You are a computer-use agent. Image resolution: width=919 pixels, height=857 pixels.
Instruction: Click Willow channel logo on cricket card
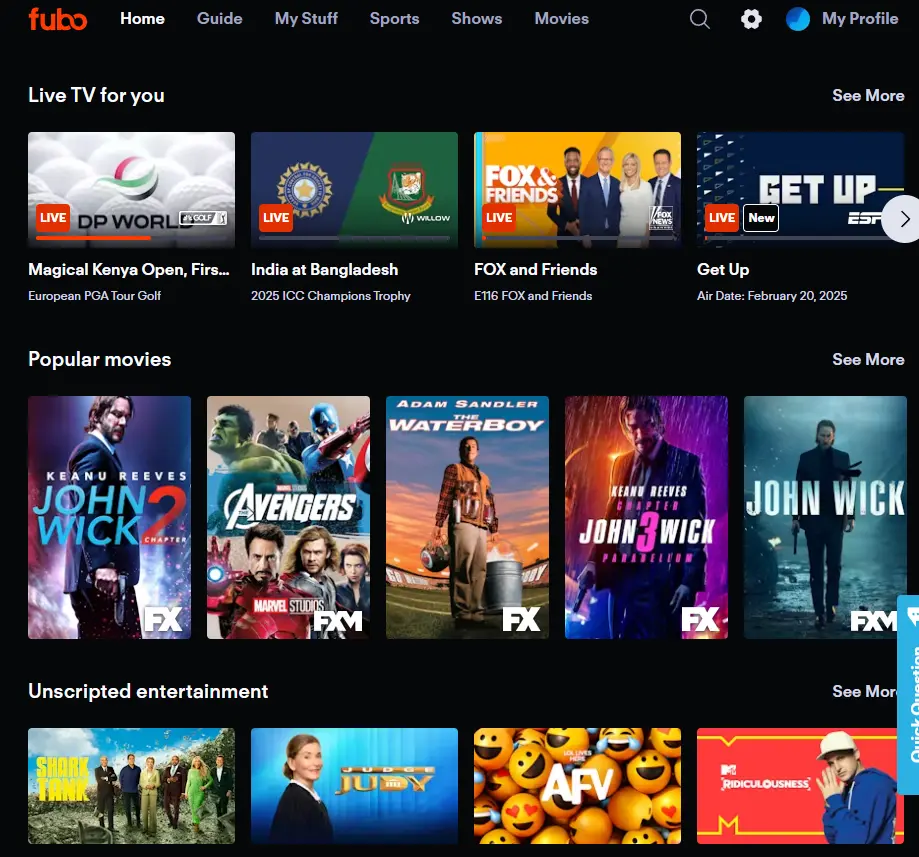[426, 218]
